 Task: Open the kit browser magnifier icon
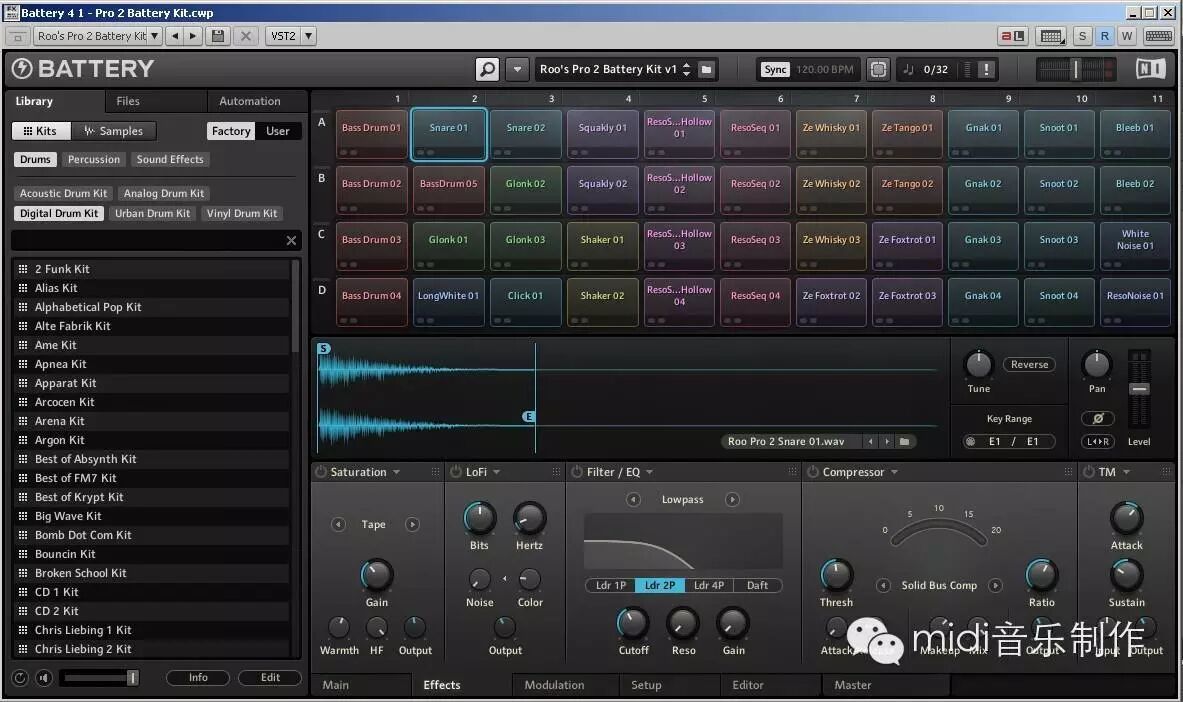tap(487, 69)
